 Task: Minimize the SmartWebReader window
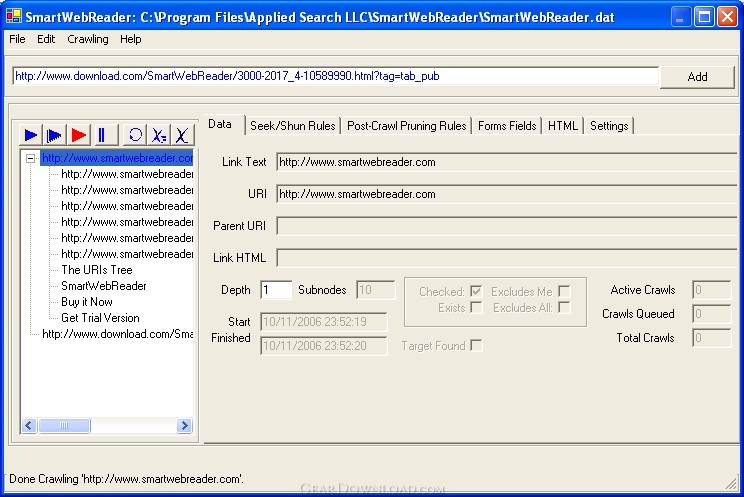tap(681, 18)
